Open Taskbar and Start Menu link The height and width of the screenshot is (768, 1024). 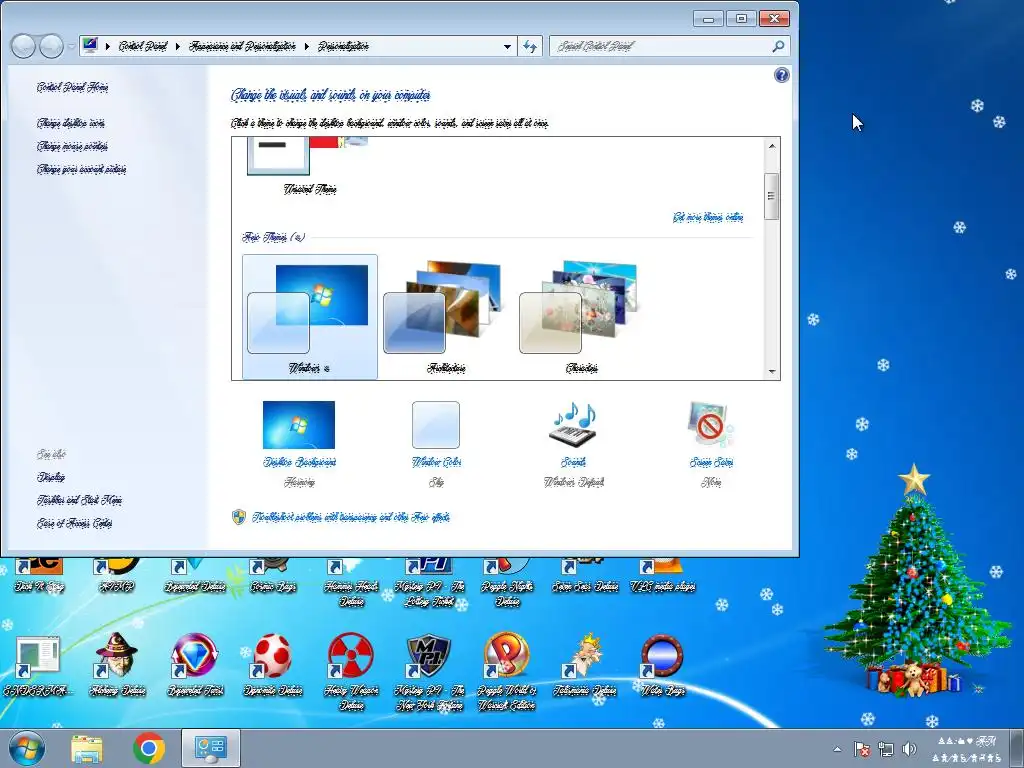point(80,501)
